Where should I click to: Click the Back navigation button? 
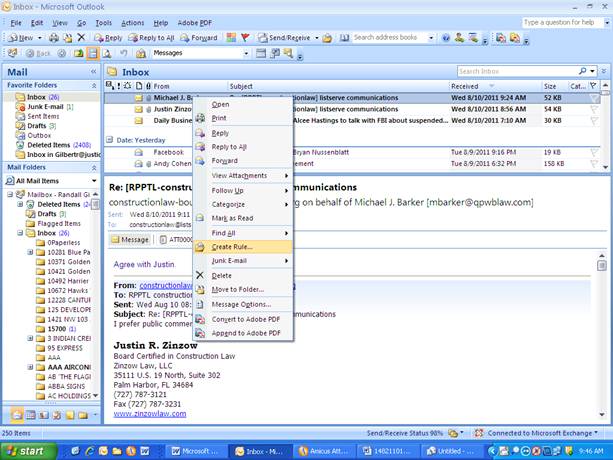[38, 53]
